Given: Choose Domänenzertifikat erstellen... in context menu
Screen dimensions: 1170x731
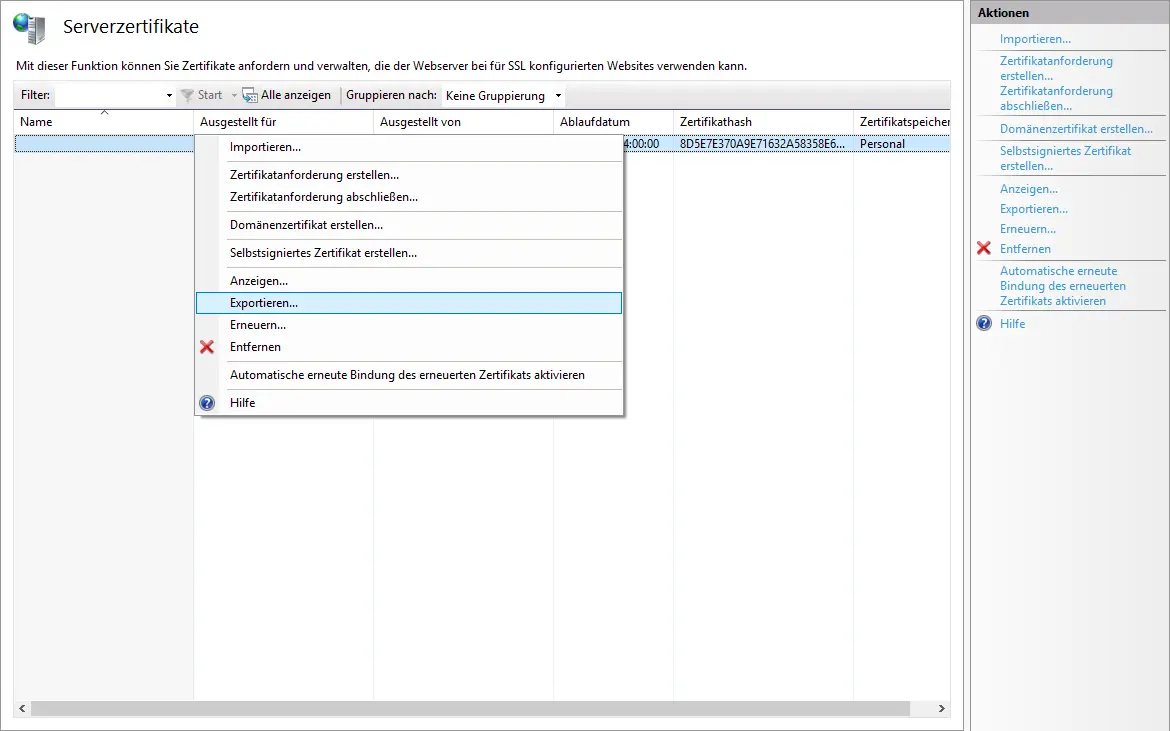Looking at the screenshot, I should pyautogui.click(x=409, y=225).
